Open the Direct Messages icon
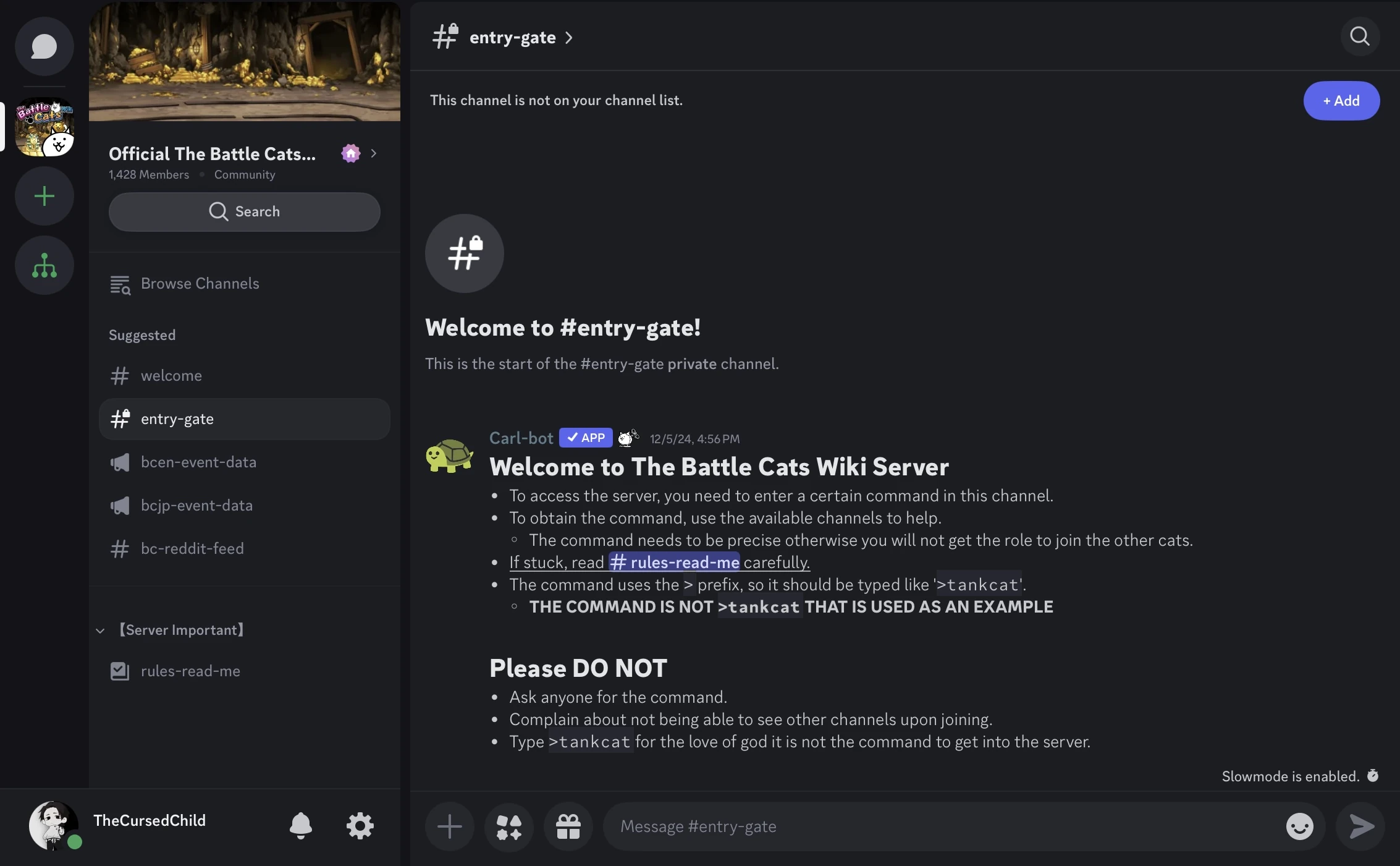The width and height of the screenshot is (1400, 866). [x=44, y=46]
